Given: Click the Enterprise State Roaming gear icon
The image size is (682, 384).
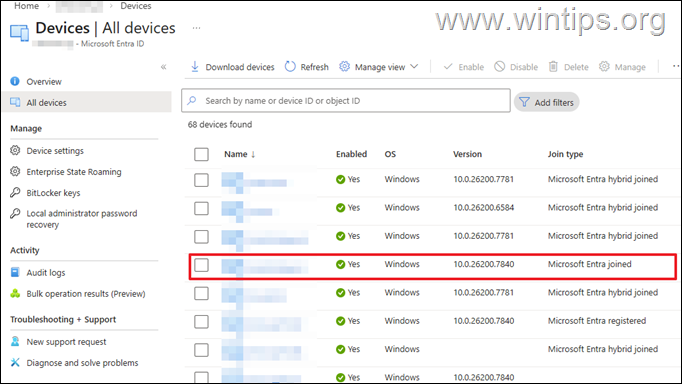Looking at the screenshot, I should click(x=15, y=171).
